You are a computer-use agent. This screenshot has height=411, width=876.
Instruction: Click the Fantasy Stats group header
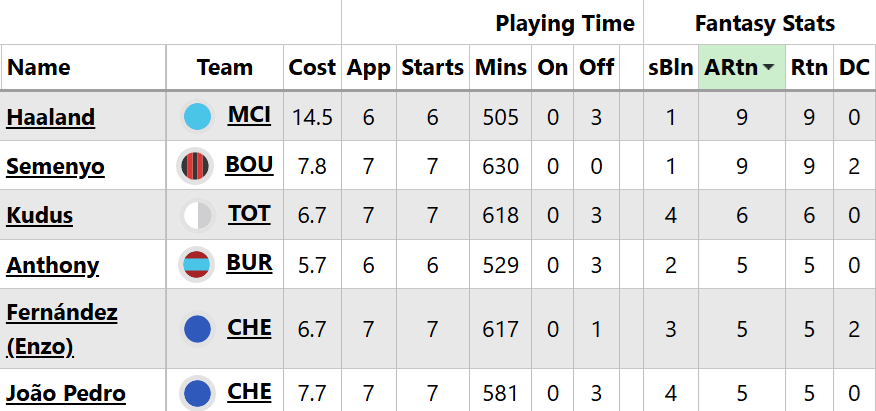coord(764,23)
